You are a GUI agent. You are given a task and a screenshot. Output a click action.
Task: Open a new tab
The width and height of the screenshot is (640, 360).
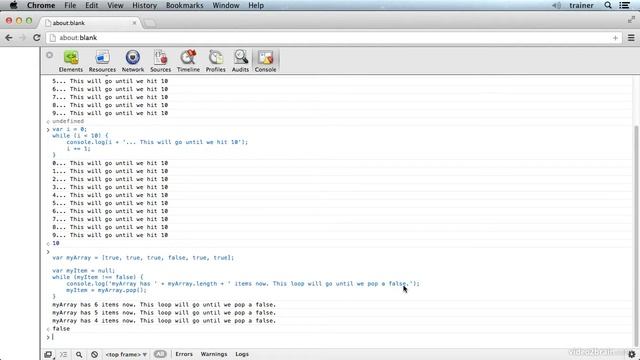150,23
